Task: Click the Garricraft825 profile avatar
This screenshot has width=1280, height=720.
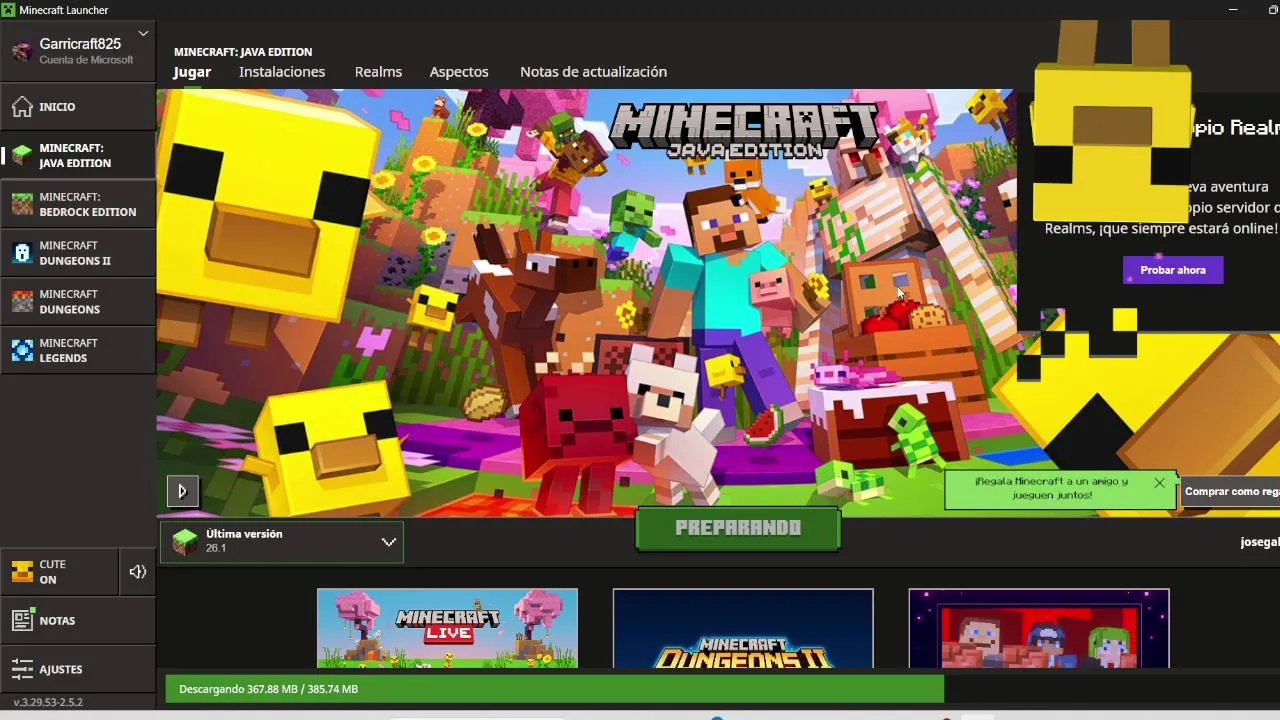Action: pyautogui.click(x=22, y=52)
